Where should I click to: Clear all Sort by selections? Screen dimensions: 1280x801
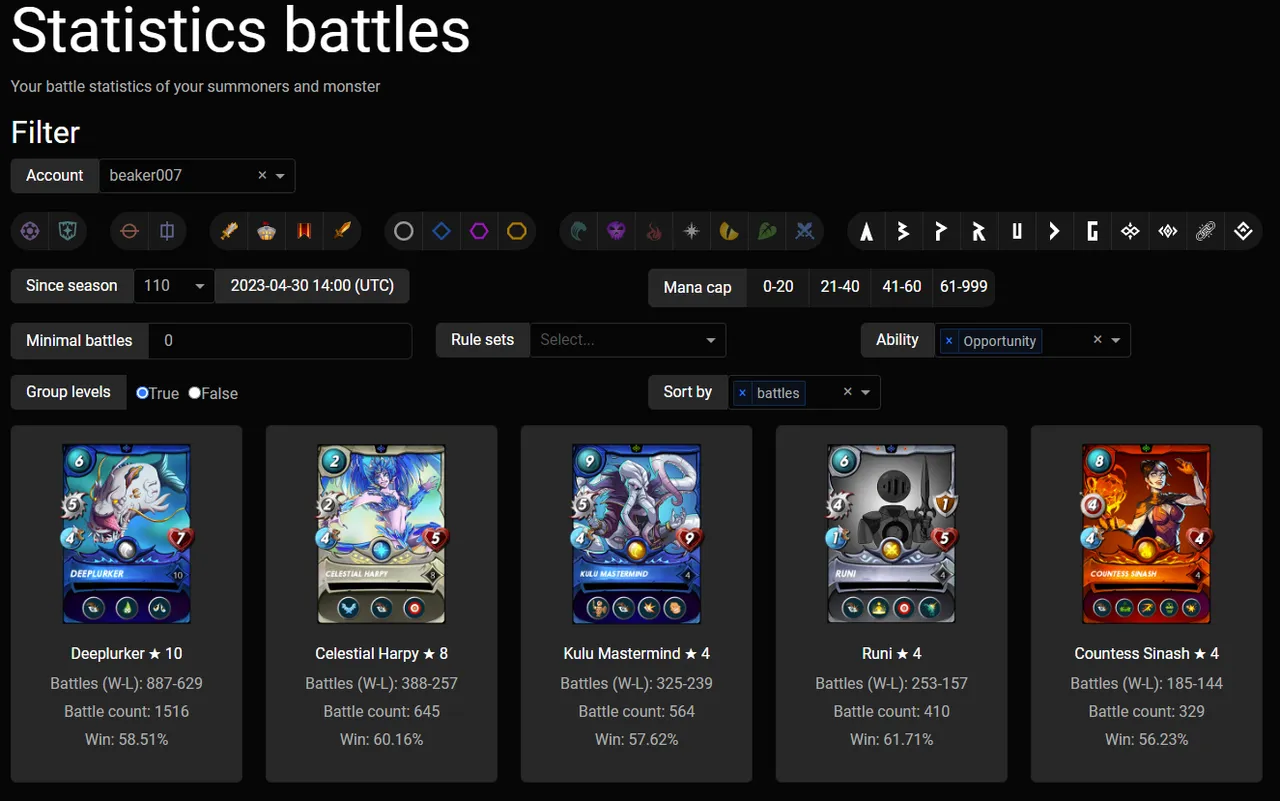pos(847,392)
